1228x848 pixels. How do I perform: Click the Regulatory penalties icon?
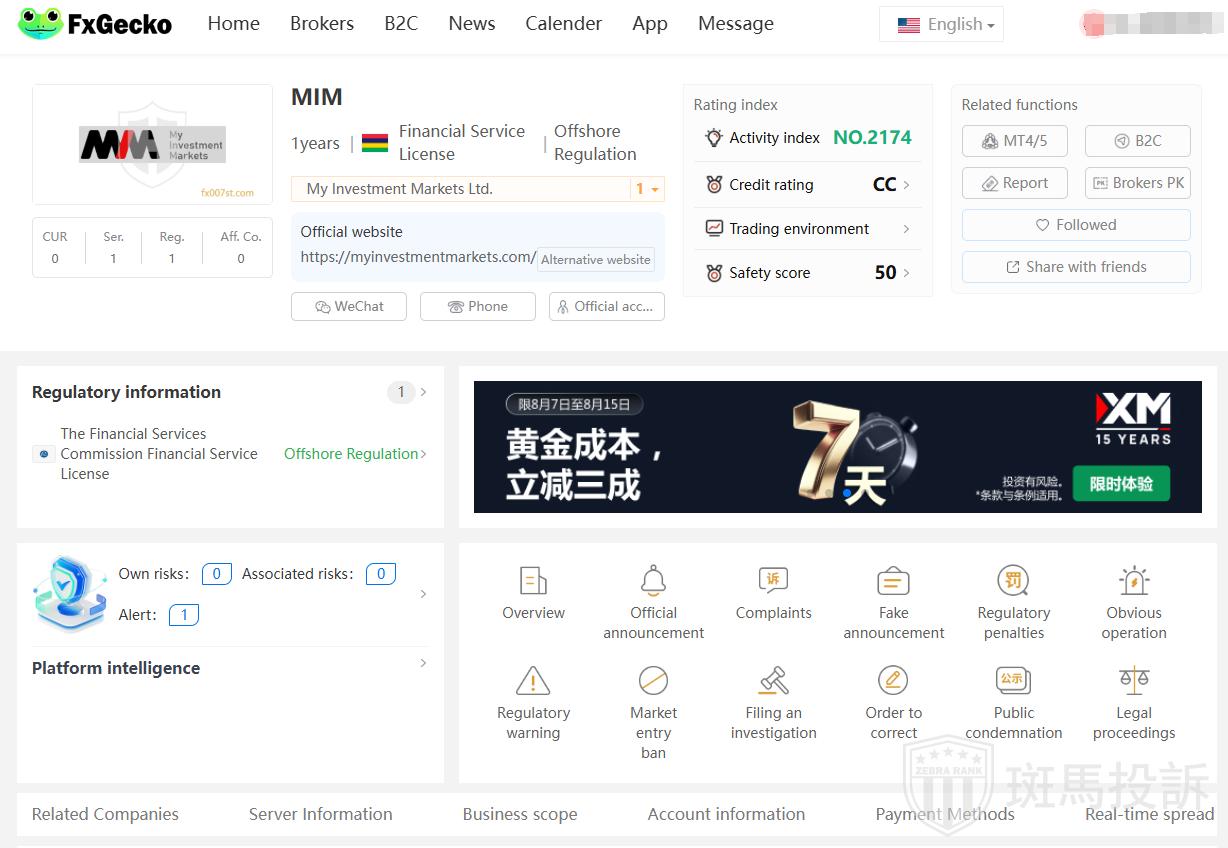(x=1013, y=581)
